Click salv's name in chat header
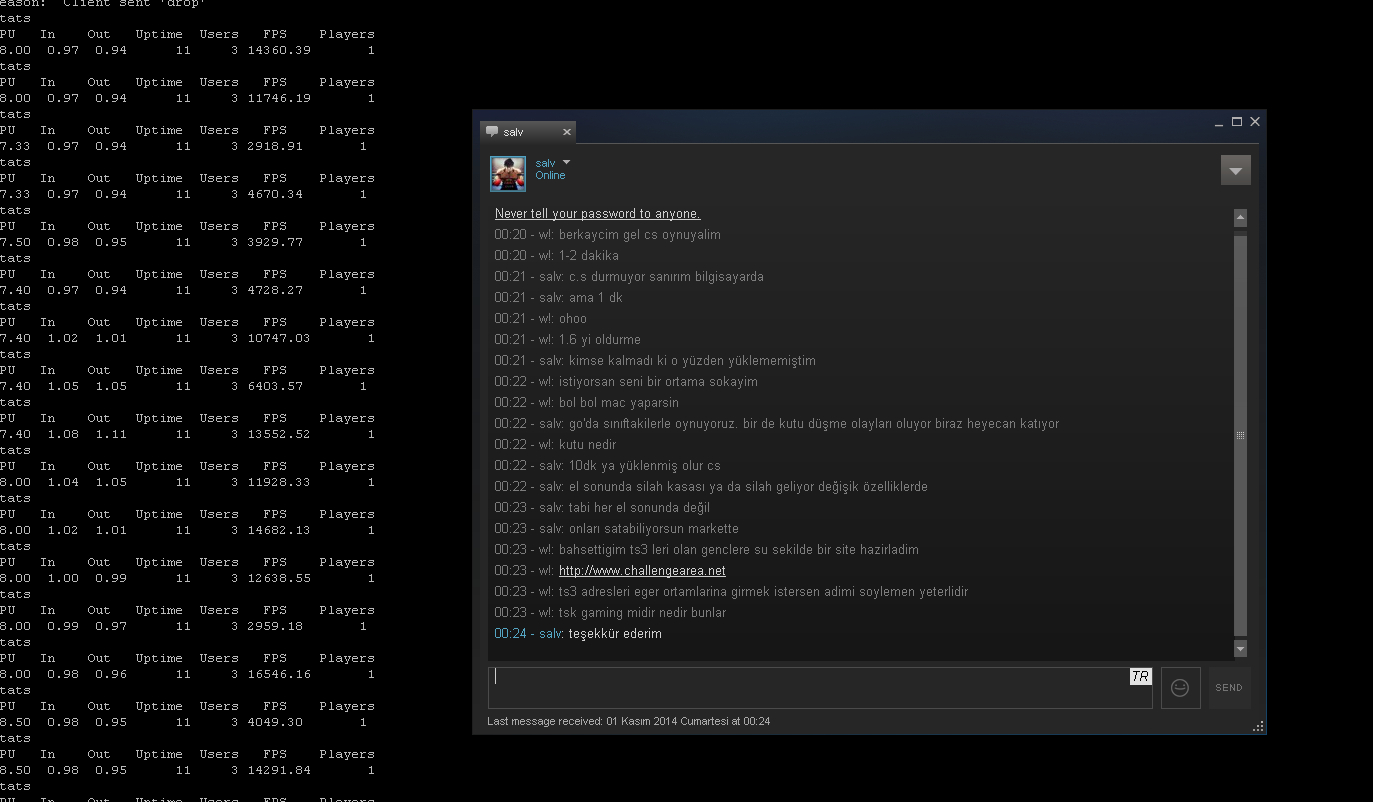Viewport: 1373px width, 802px height. pyautogui.click(x=545, y=163)
